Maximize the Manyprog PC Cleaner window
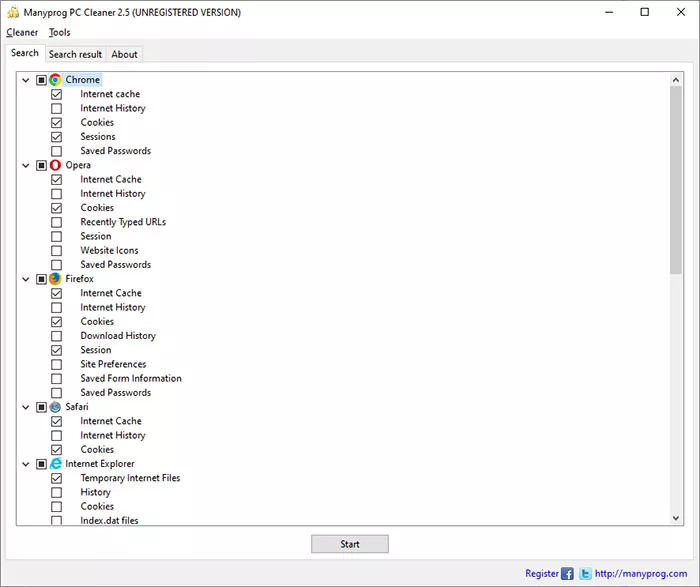This screenshot has width=700, height=587. pos(645,12)
